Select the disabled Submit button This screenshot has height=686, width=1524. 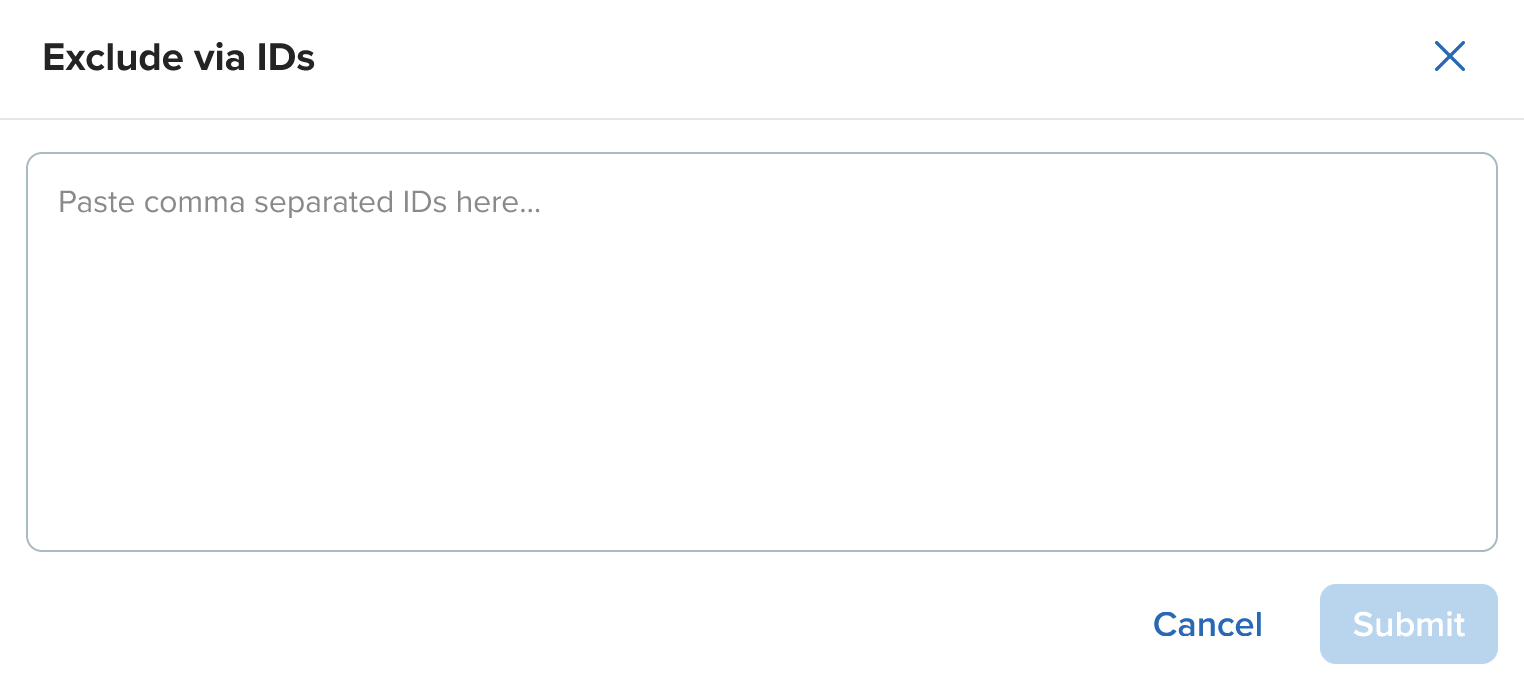click(x=1408, y=624)
